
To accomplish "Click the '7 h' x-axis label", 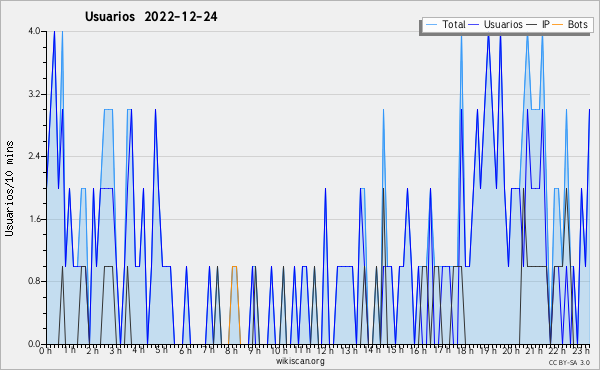I will 209,350.
